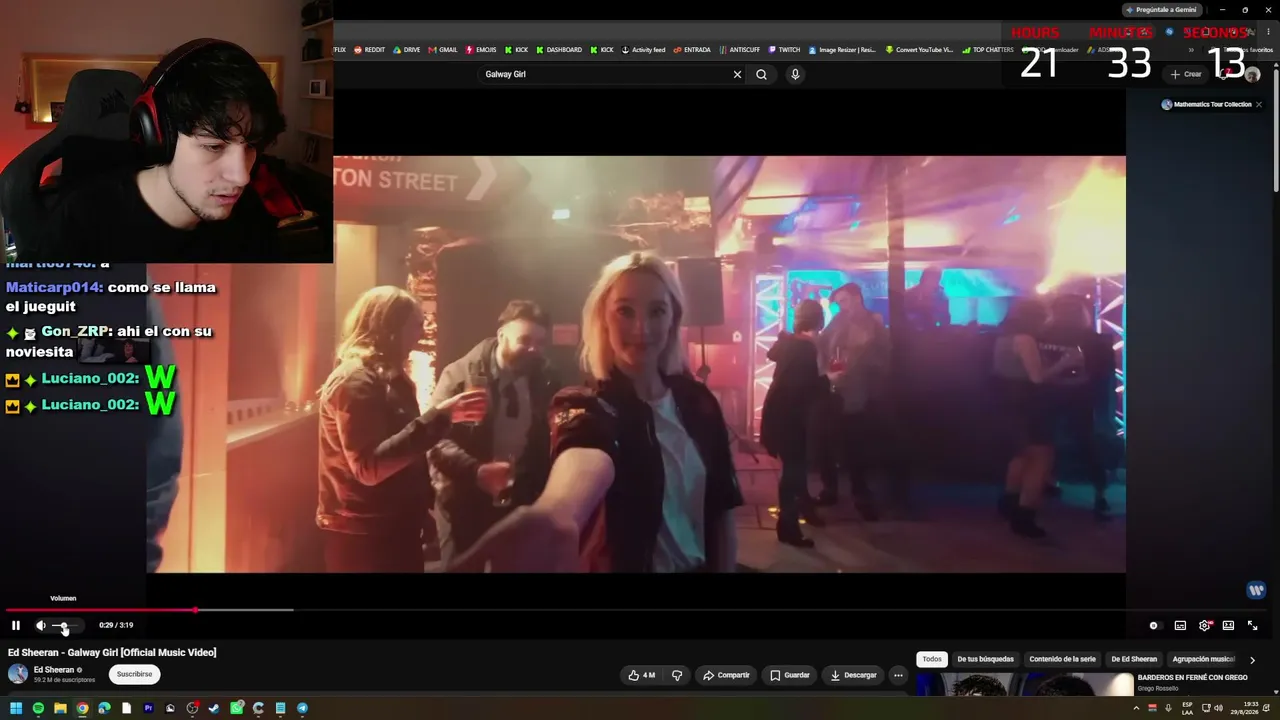
Task: Open the DRIVE bookmark
Action: click(407, 50)
